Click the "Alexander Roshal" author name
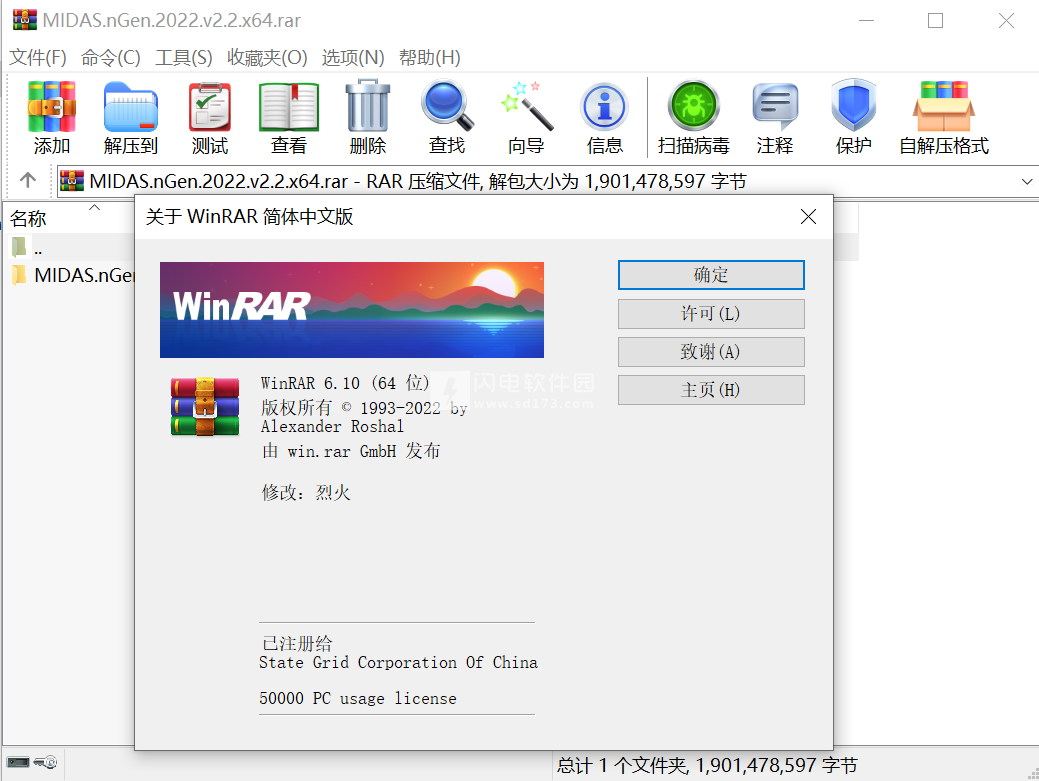Viewport: 1039px width, 781px height. click(x=332, y=427)
